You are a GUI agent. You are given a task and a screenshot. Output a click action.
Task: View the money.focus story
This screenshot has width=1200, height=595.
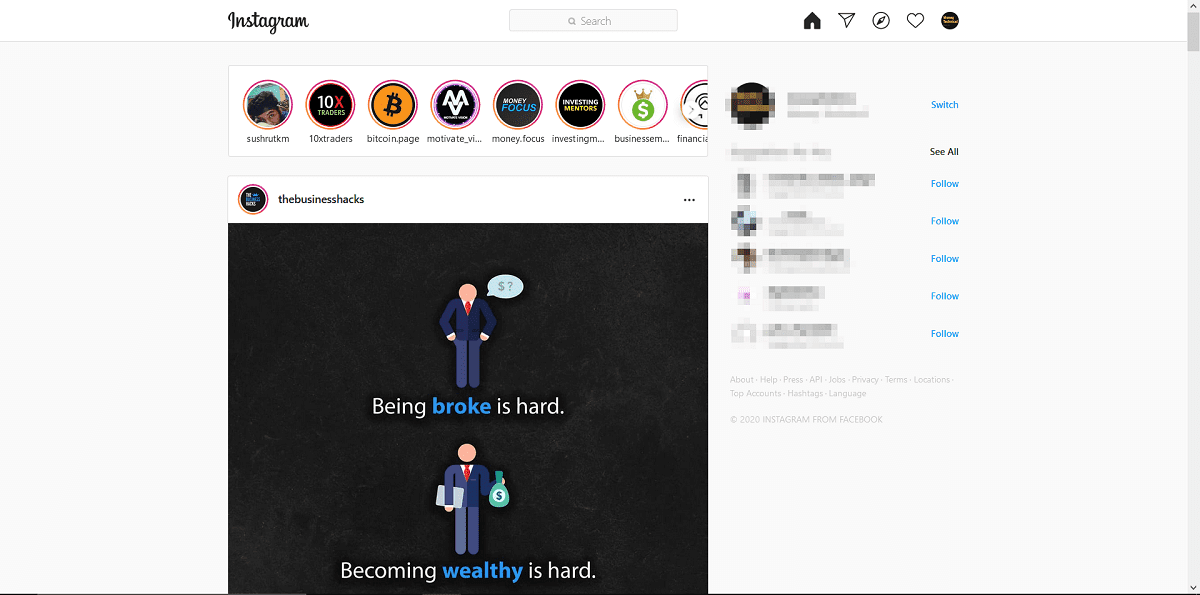coord(518,105)
